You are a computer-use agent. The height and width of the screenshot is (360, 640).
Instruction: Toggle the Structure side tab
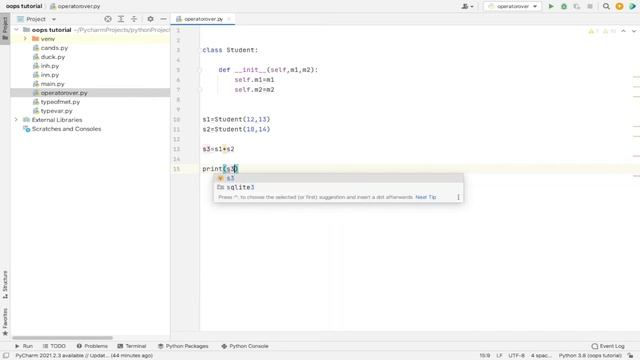coord(5,284)
